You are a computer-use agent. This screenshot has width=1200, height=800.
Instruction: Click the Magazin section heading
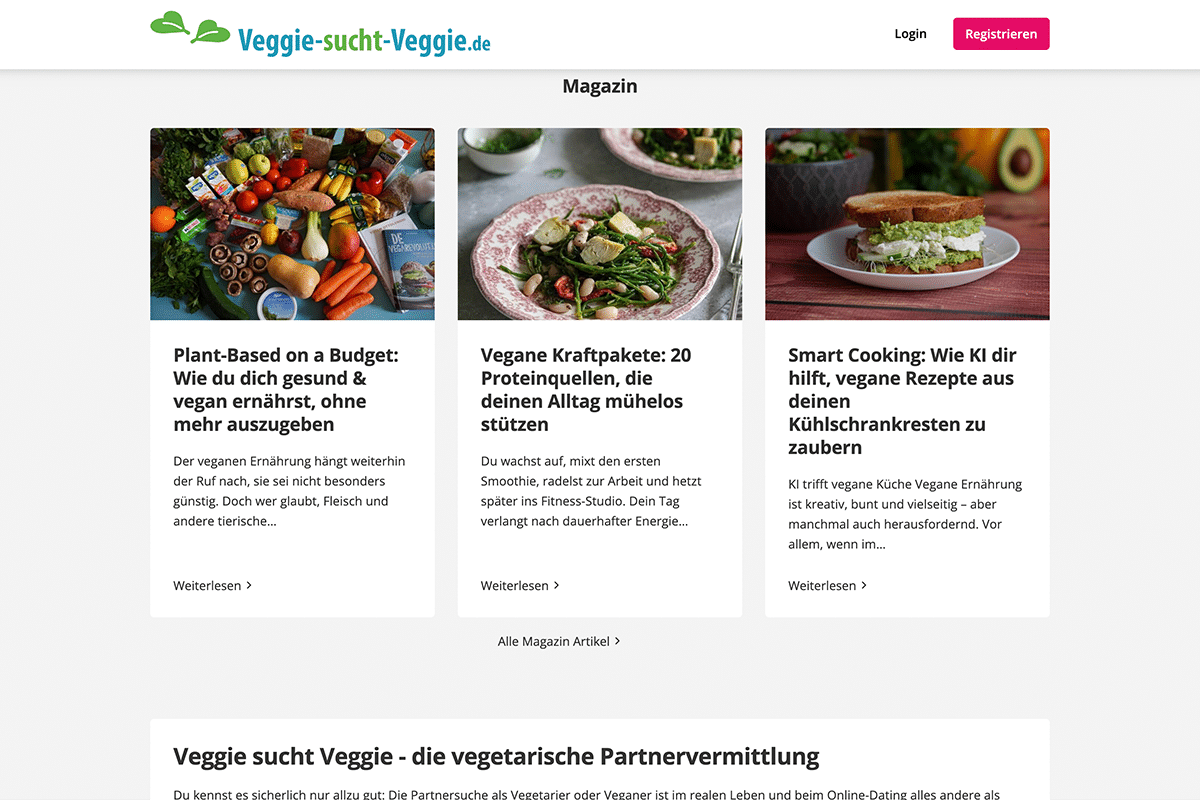[x=600, y=86]
